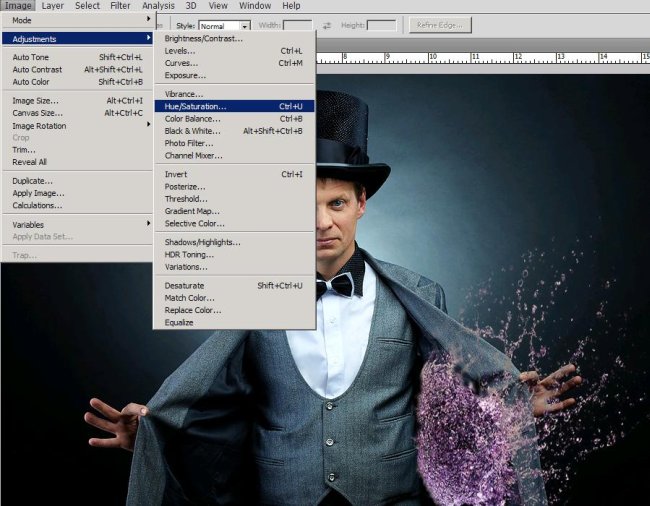This screenshot has height=506, width=650.
Task: Choose Reveal All
Action: pos(78,162)
